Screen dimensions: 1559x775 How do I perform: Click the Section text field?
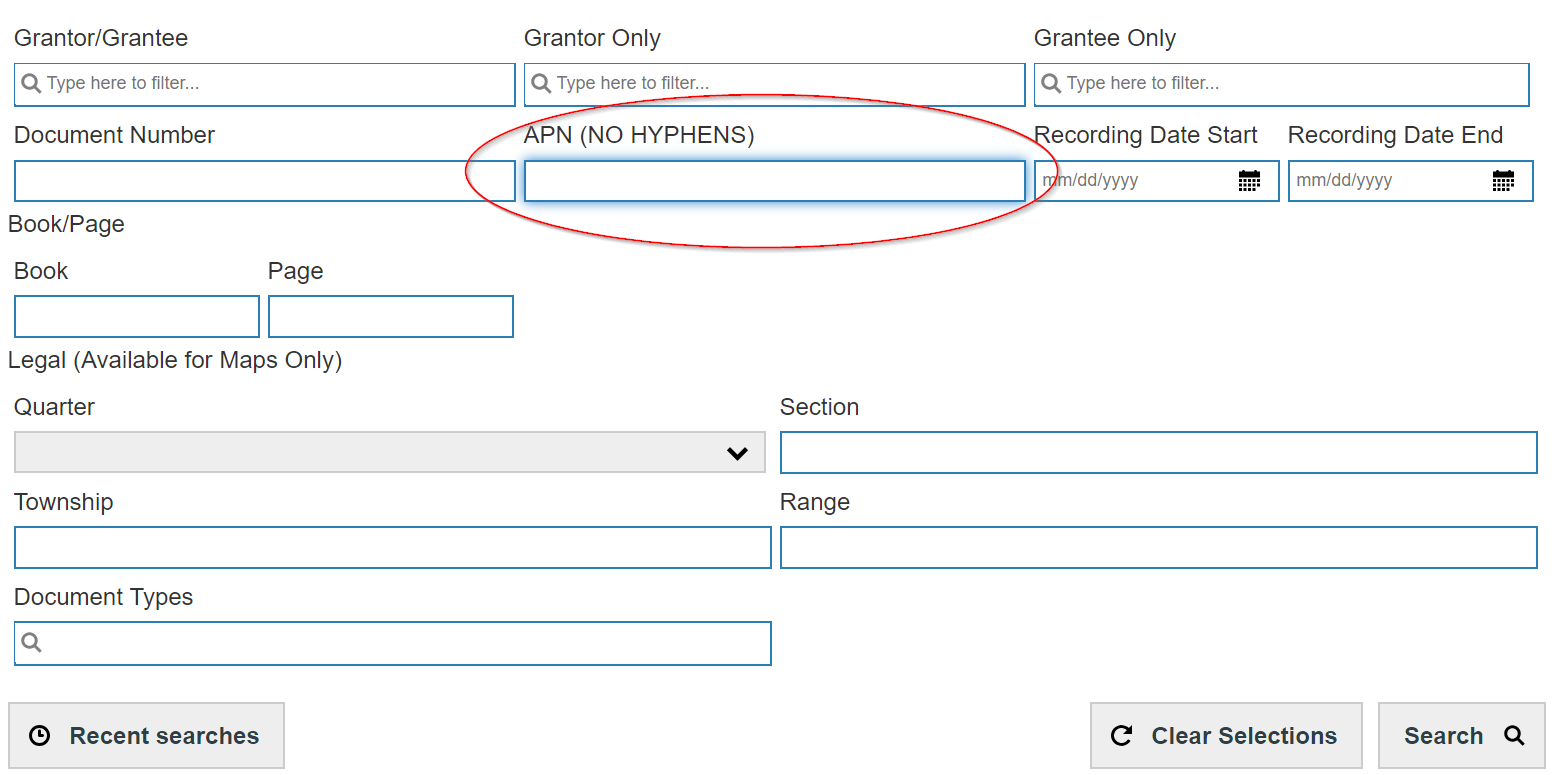pos(1158,453)
